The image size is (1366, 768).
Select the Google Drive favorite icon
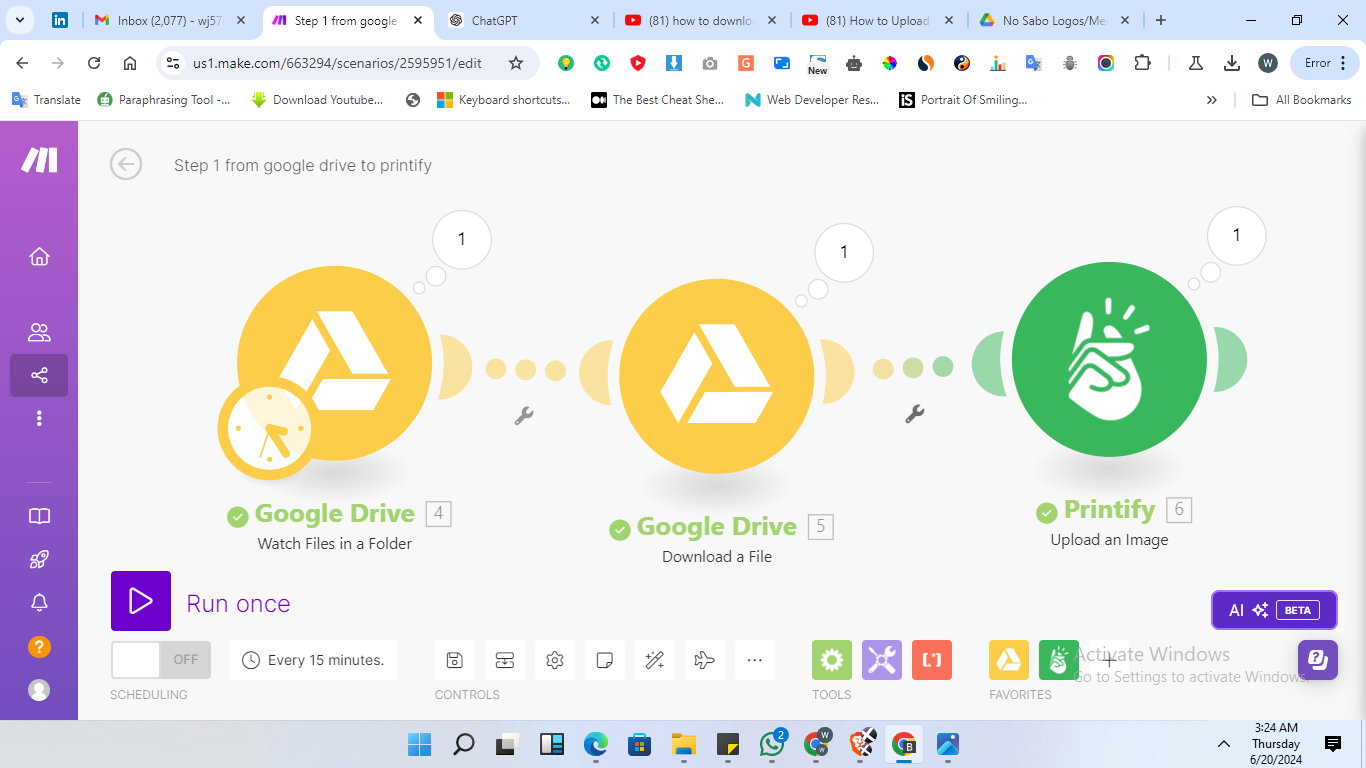(1009, 660)
